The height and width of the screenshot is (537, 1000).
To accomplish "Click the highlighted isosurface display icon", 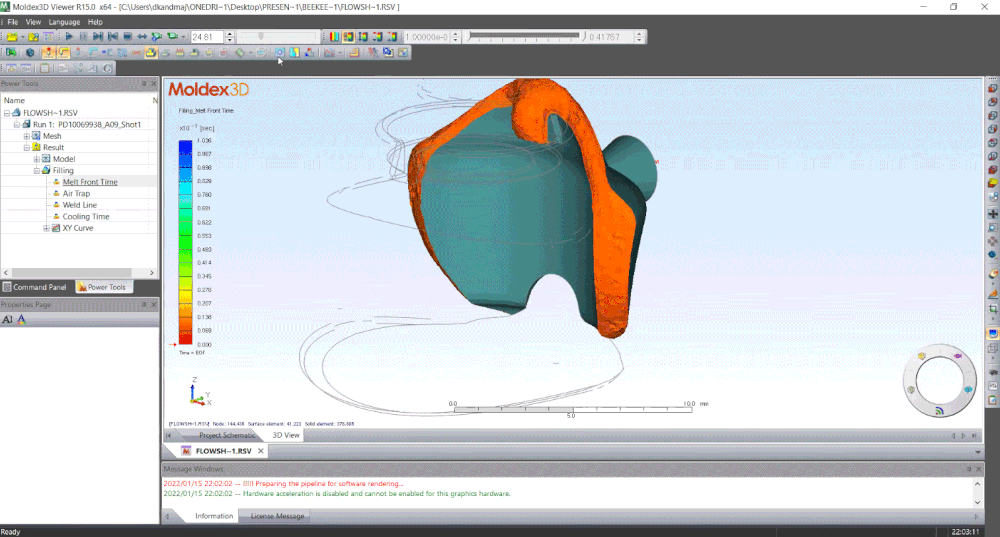I will tap(348, 37).
